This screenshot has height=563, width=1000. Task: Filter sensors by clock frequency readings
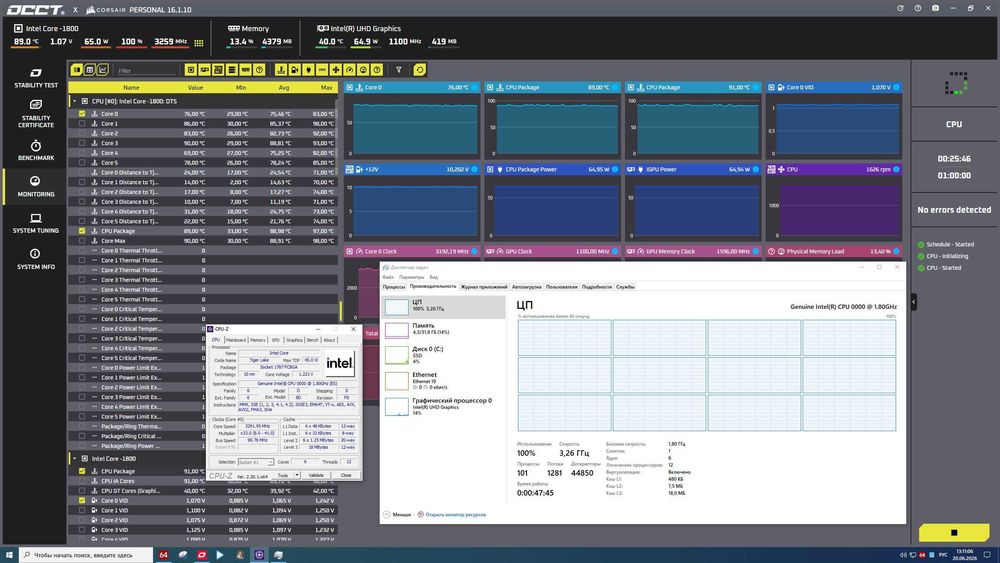(x=349, y=69)
